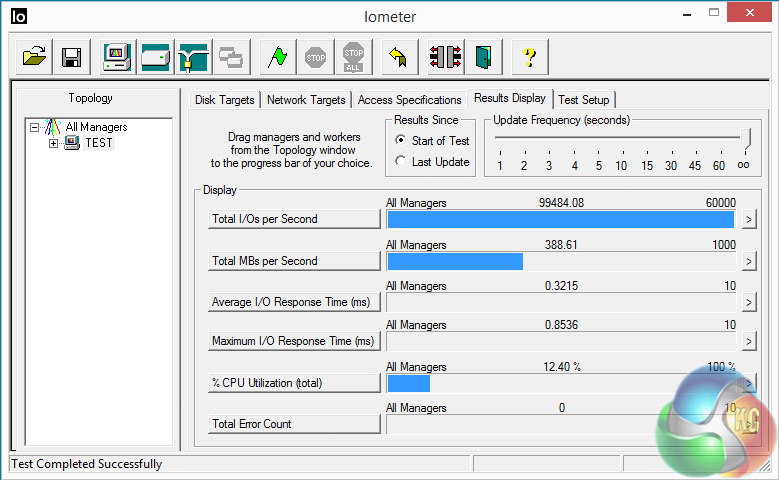Disconnect selected worker icon

click(446, 57)
